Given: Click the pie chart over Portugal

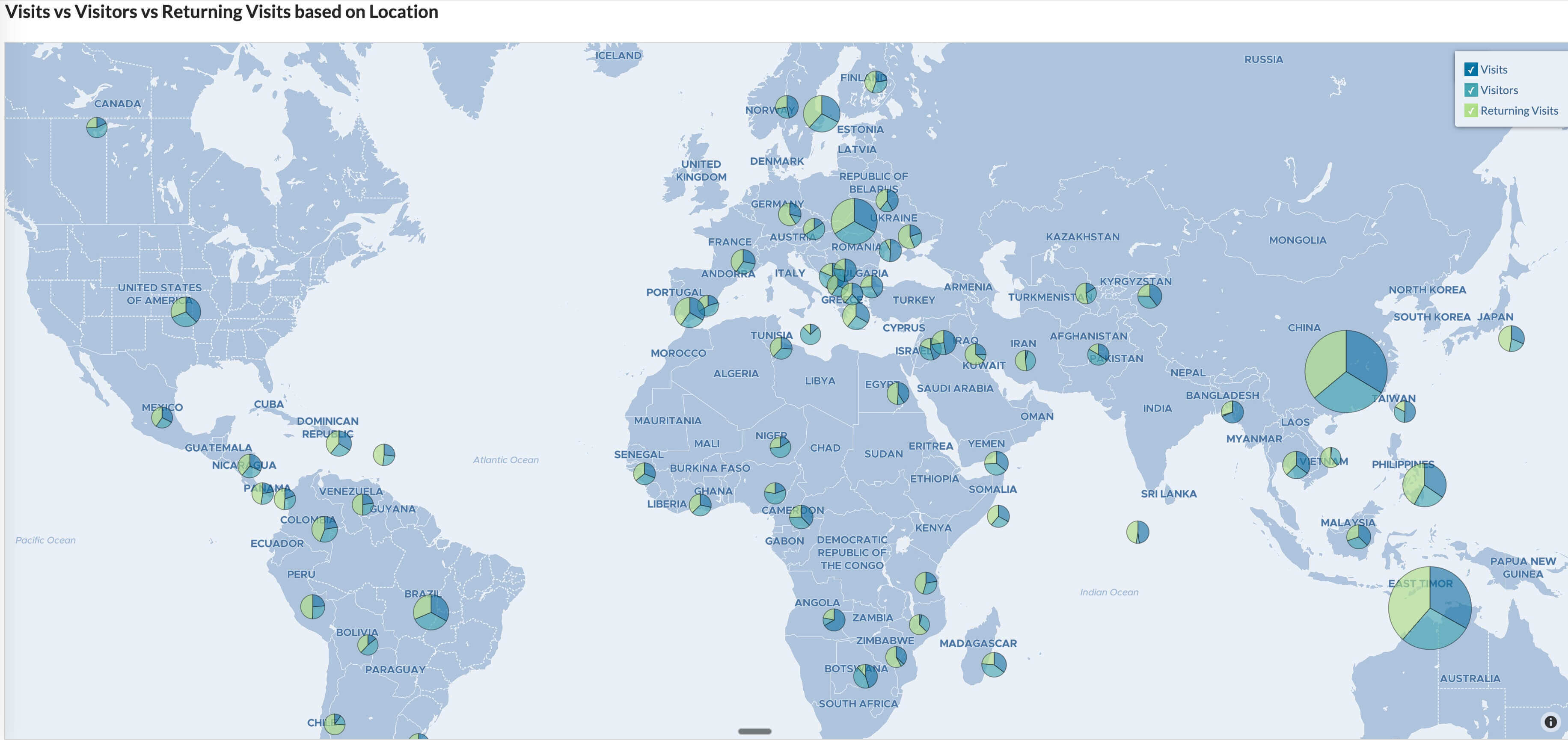Looking at the screenshot, I should [x=690, y=312].
